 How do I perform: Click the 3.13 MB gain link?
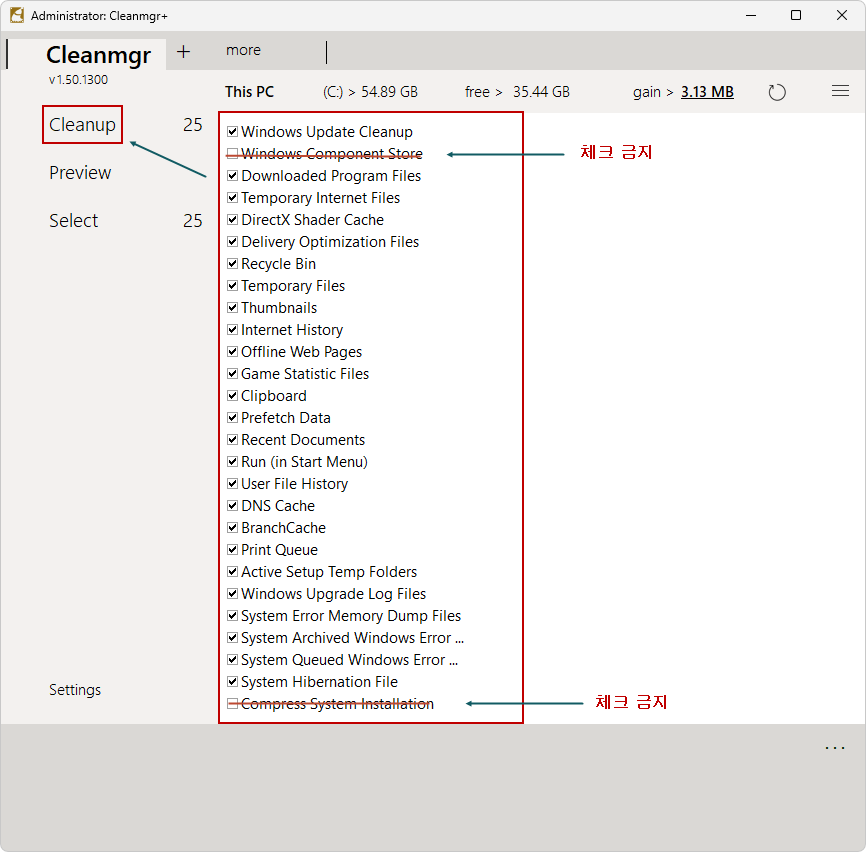tap(707, 92)
